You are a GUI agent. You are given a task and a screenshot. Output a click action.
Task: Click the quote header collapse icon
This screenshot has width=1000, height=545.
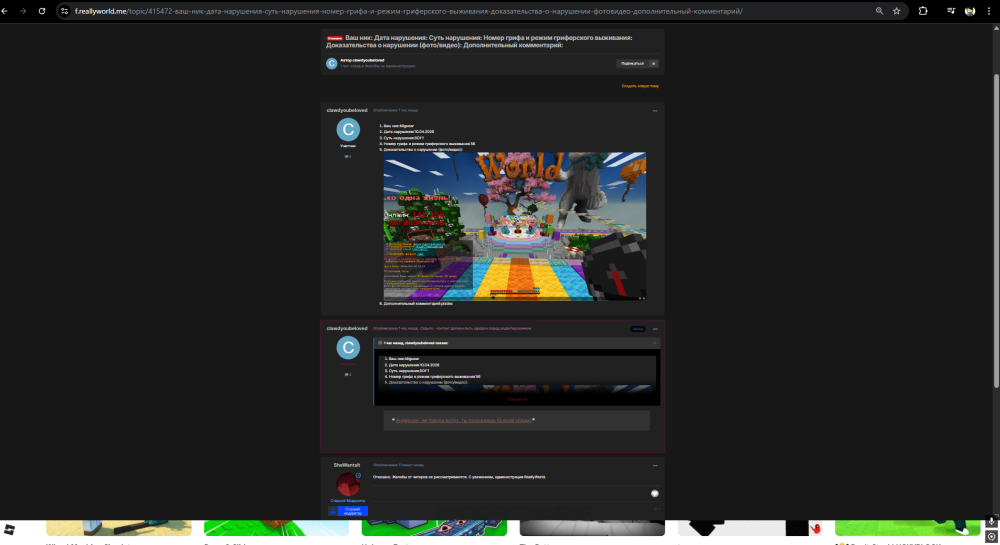(x=380, y=343)
